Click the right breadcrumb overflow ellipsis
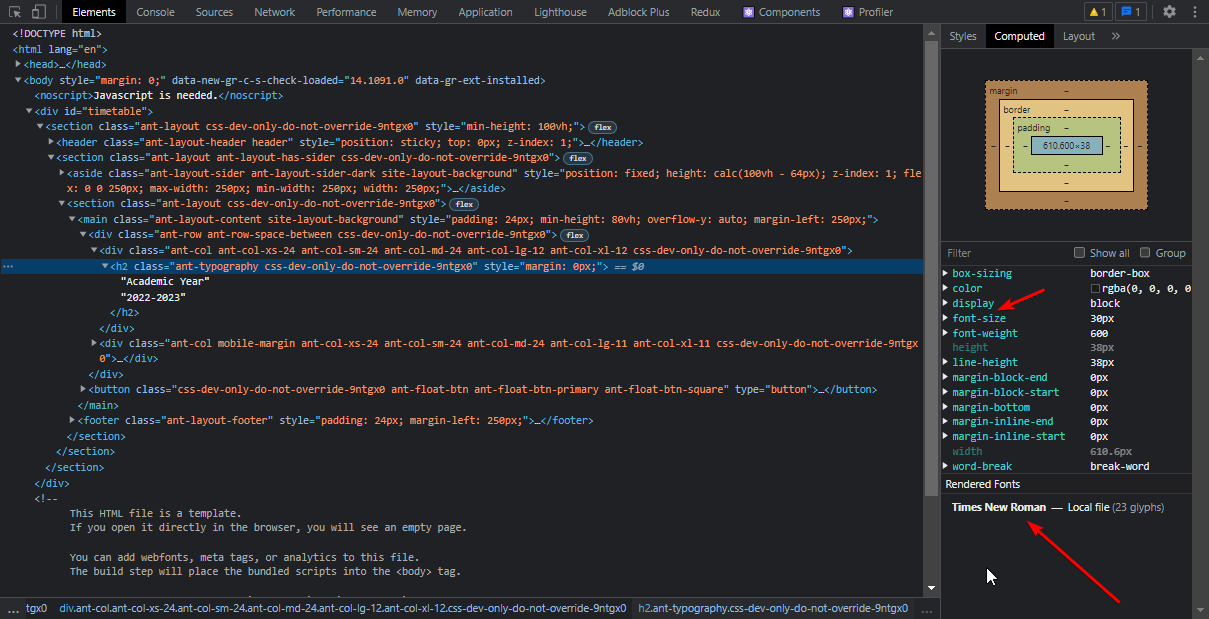 [x=927, y=608]
